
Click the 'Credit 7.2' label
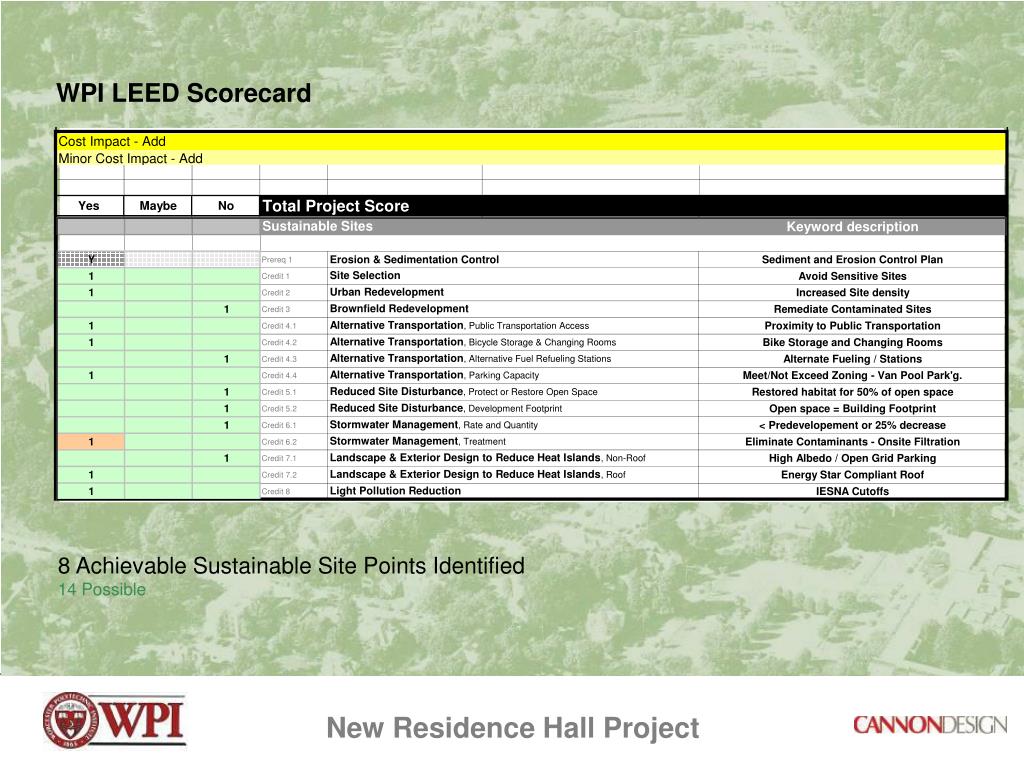pos(279,475)
